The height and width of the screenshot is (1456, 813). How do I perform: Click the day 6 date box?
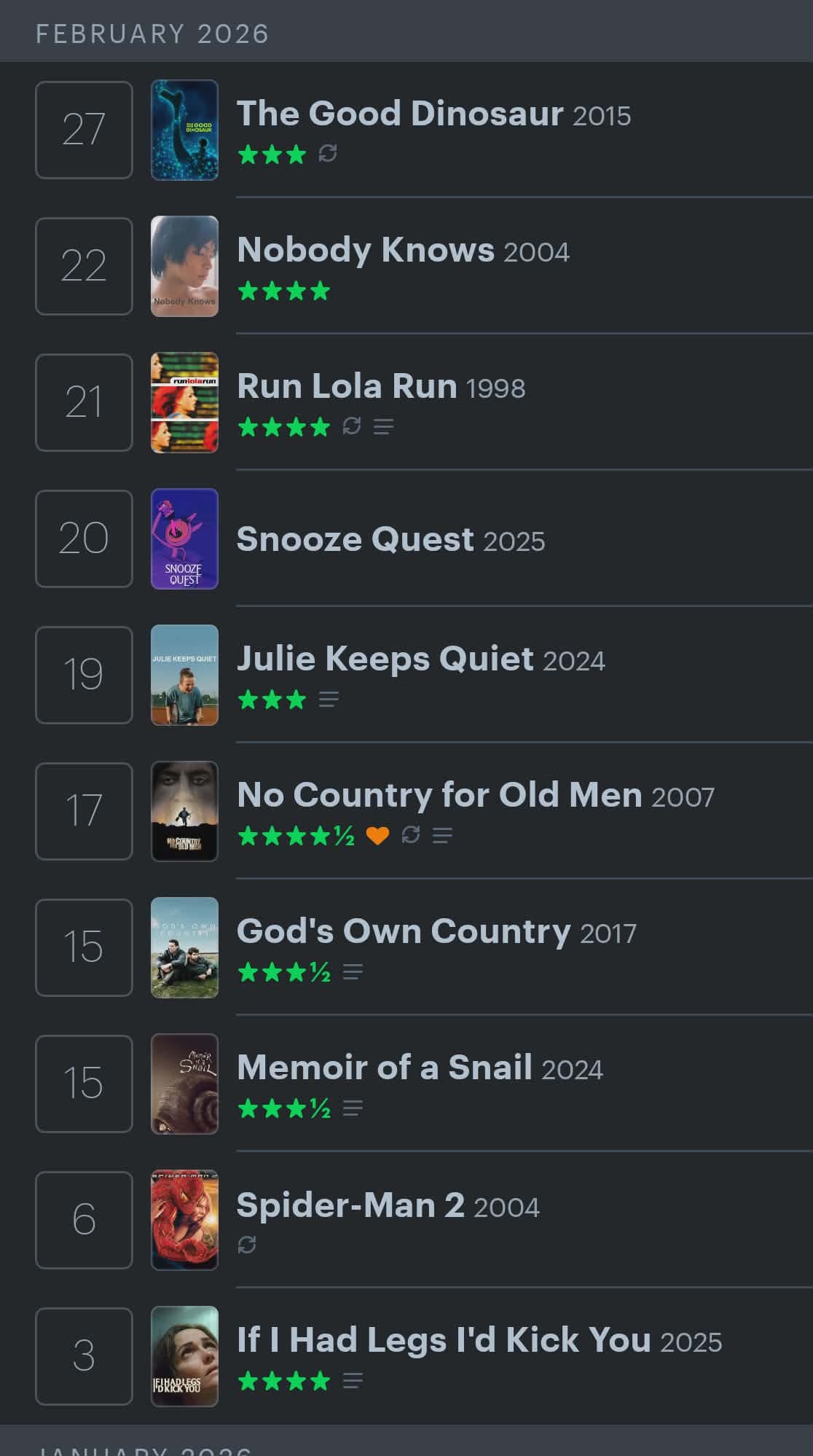[x=84, y=1220]
